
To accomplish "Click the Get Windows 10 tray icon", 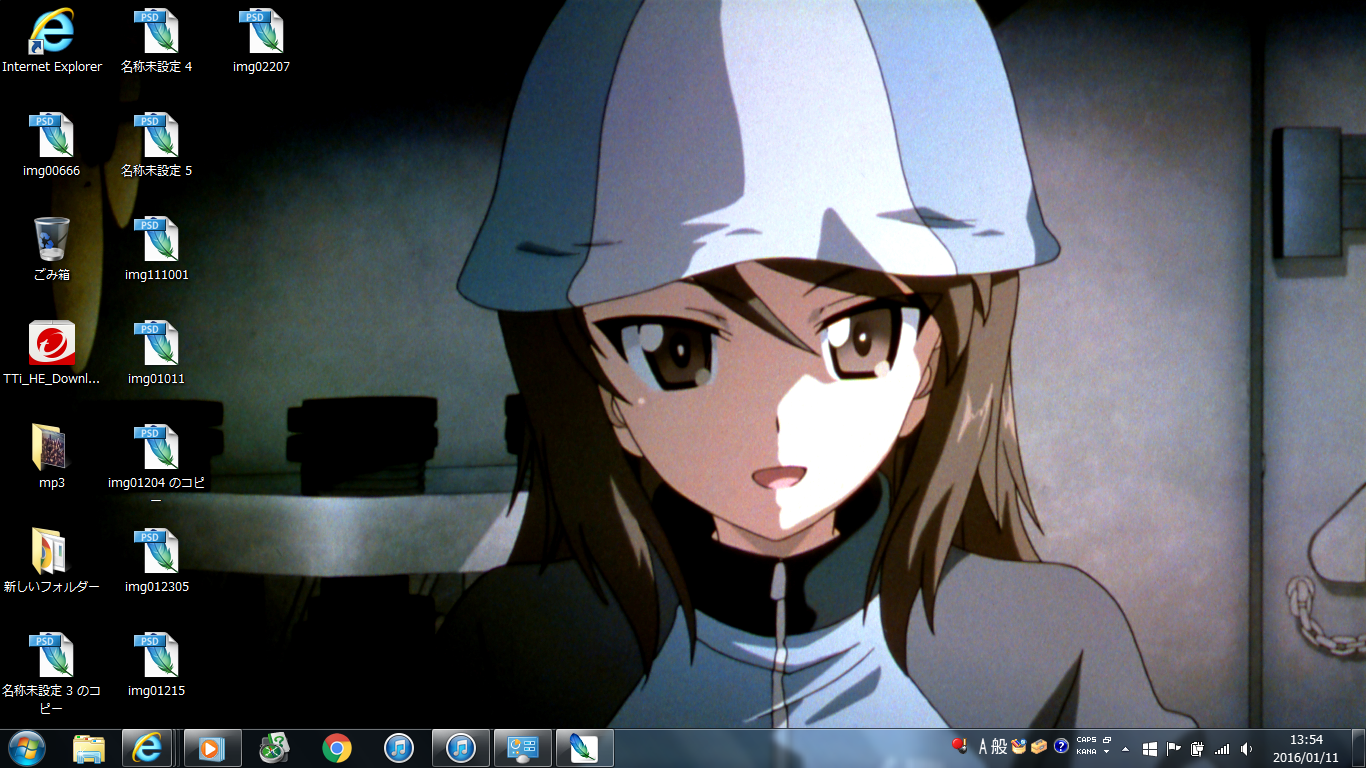I will 1150,748.
